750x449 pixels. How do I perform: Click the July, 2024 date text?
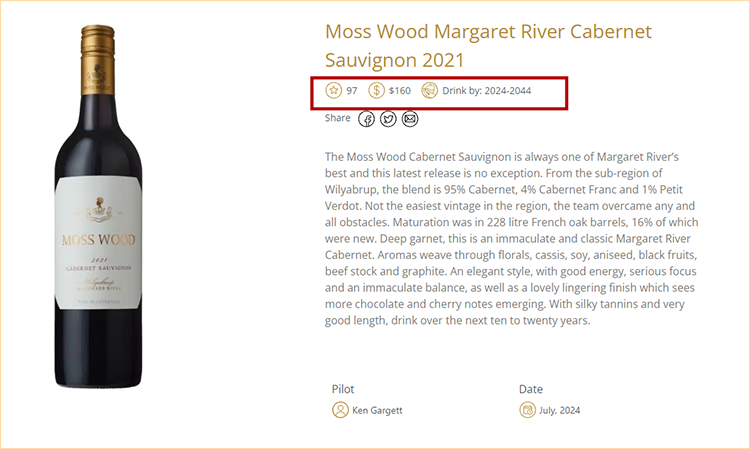tap(560, 410)
